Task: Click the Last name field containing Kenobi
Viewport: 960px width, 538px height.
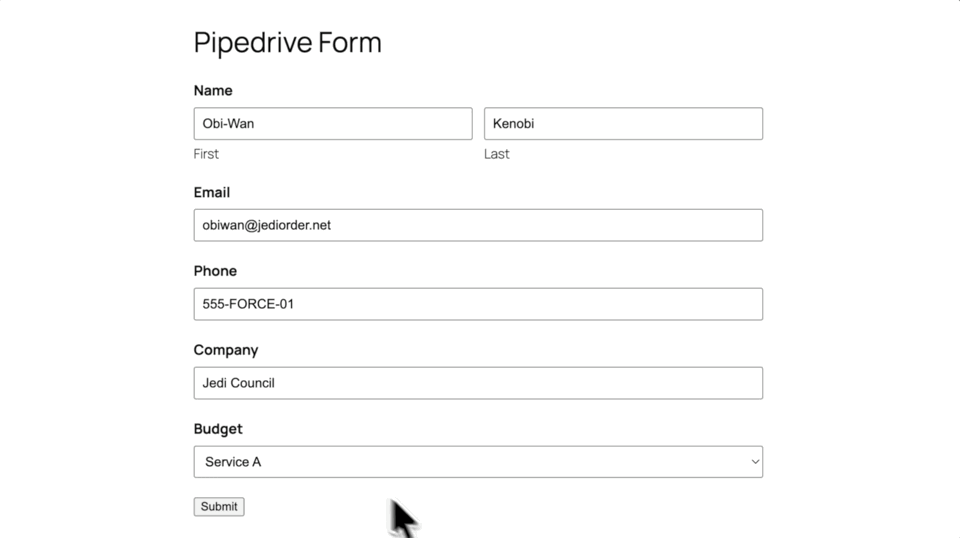Action: click(623, 124)
